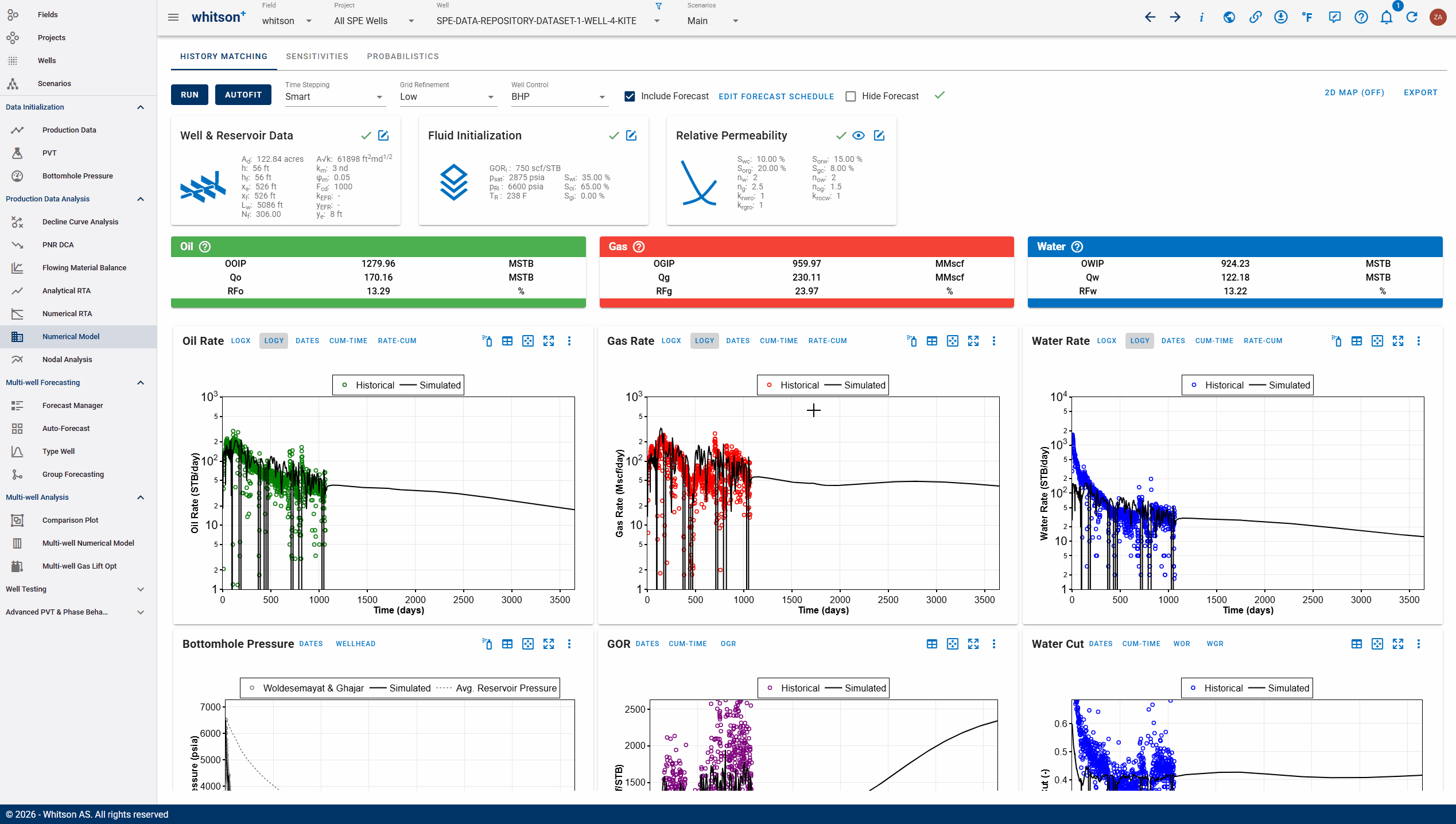Click the fit-axes icon on GOR chart

point(953,644)
